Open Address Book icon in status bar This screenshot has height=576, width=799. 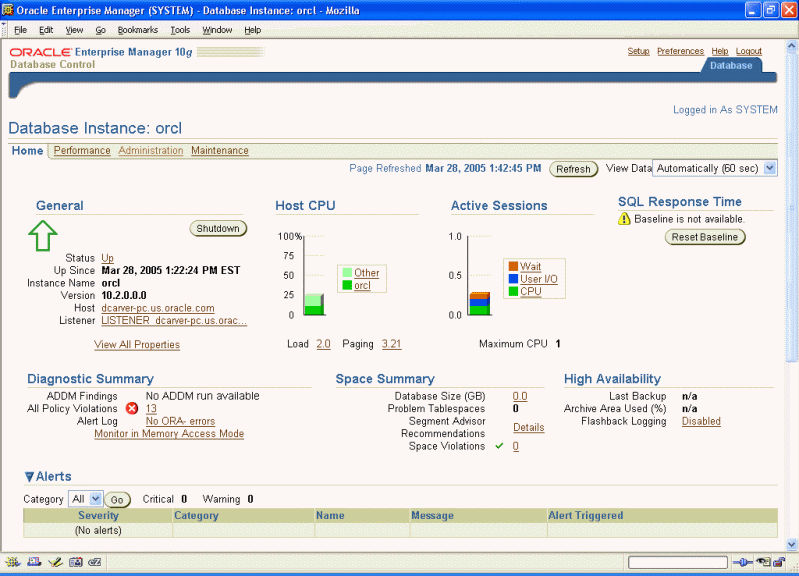[x=75, y=563]
